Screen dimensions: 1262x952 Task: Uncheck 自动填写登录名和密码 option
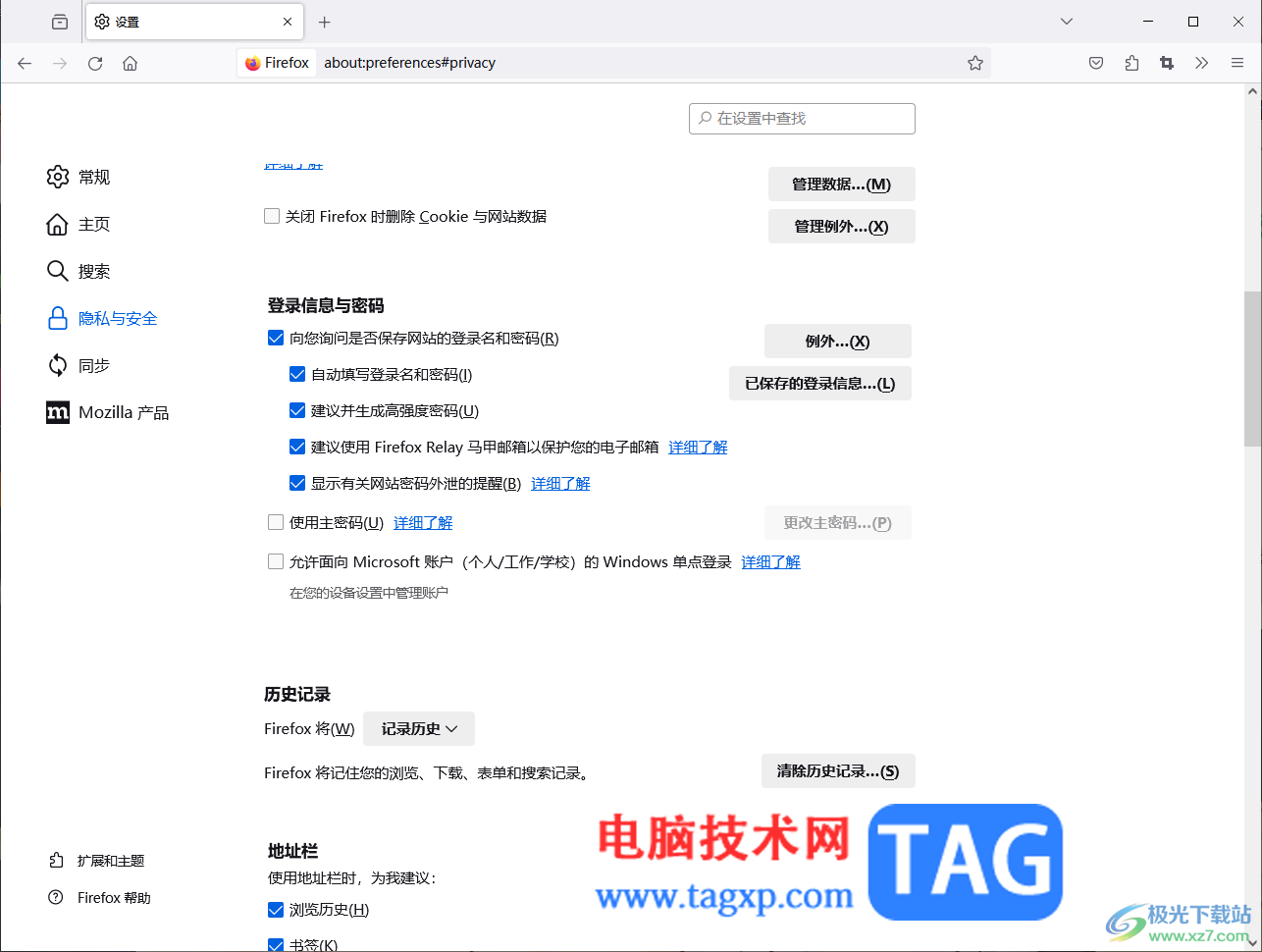coord(297,374)
